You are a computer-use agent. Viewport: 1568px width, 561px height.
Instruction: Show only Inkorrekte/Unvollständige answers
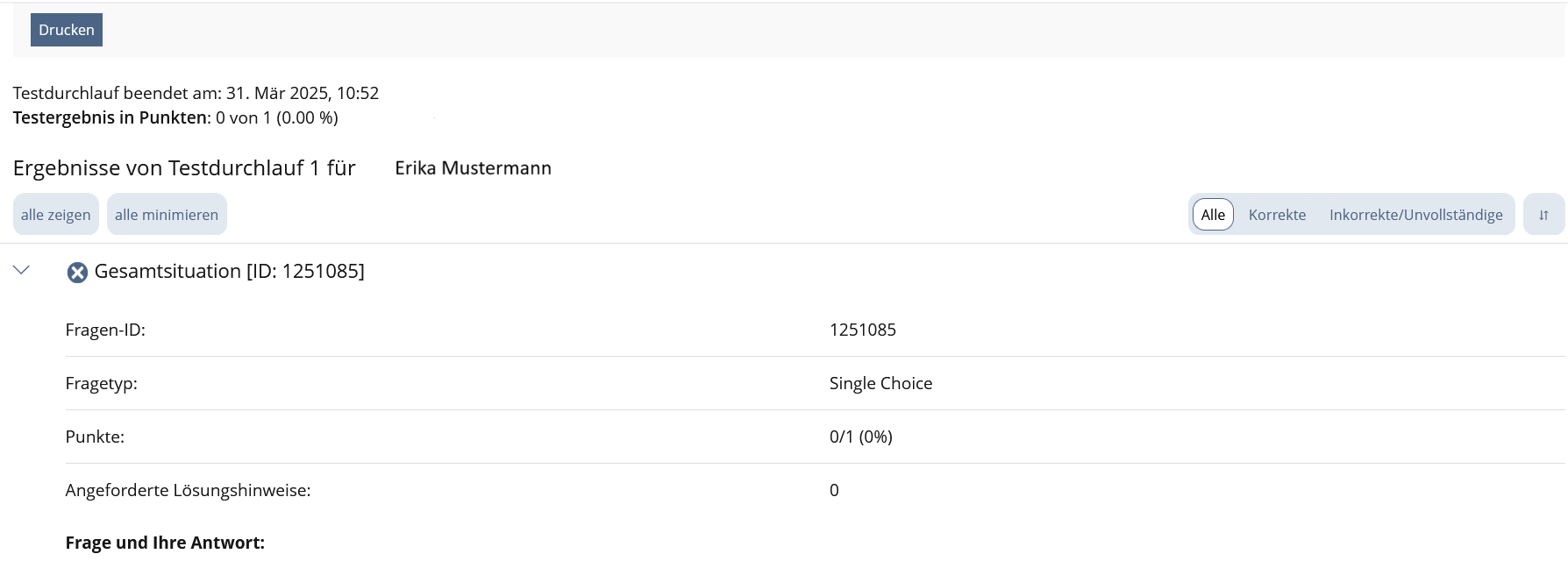coord(1415,215)
